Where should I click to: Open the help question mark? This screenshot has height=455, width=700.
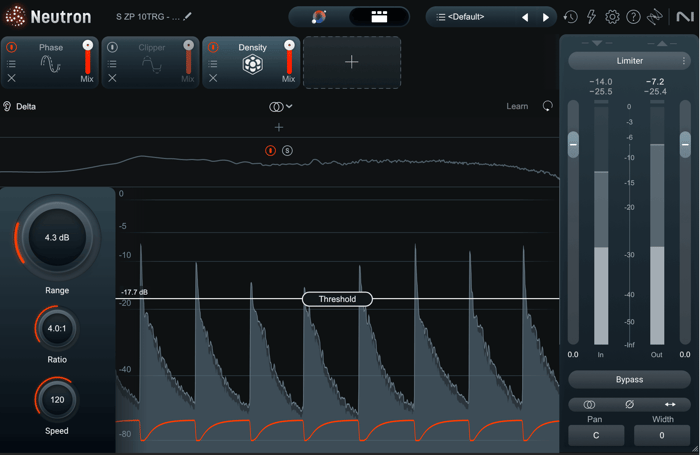coord(633,17)
